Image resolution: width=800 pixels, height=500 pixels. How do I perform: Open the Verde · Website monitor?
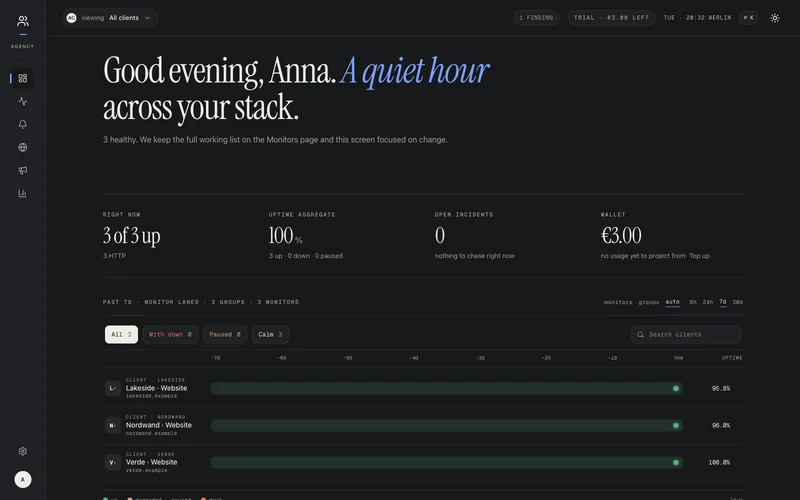152,462
